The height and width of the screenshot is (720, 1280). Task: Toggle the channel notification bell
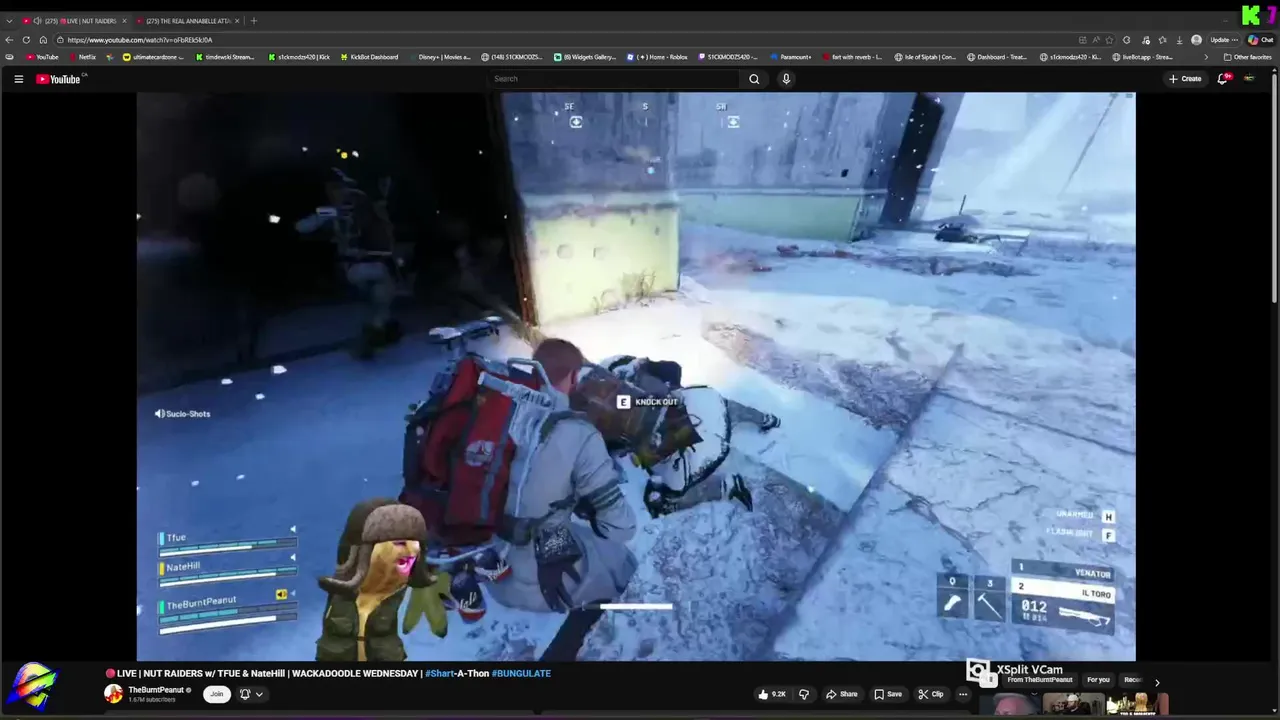pyautogui.click(x=244, y=694)
